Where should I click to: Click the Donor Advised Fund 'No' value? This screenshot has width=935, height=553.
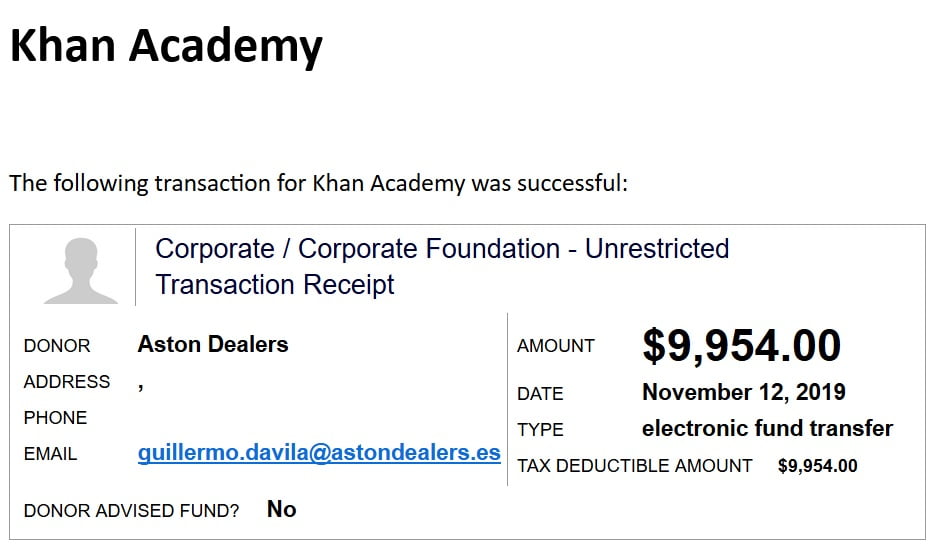[x=281, y=510]
